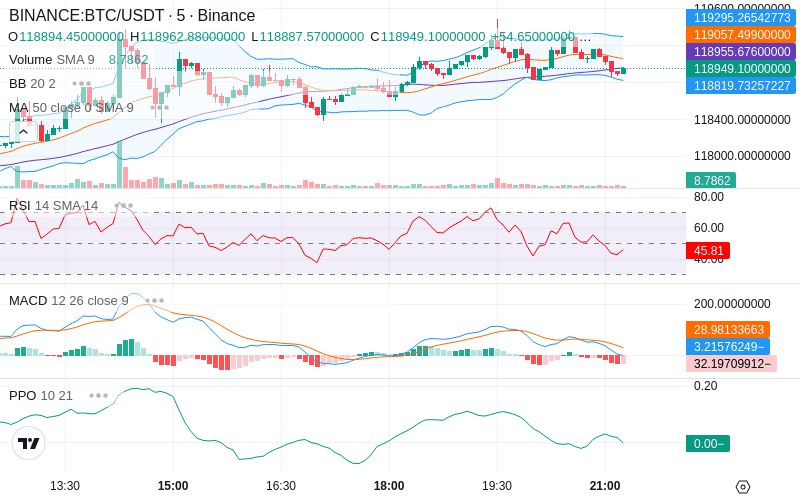Image resolution: width=800 pixels, height=500 pixels.
Task: Click the 118400.00000000 price axis tick
Action: (742, 120)
